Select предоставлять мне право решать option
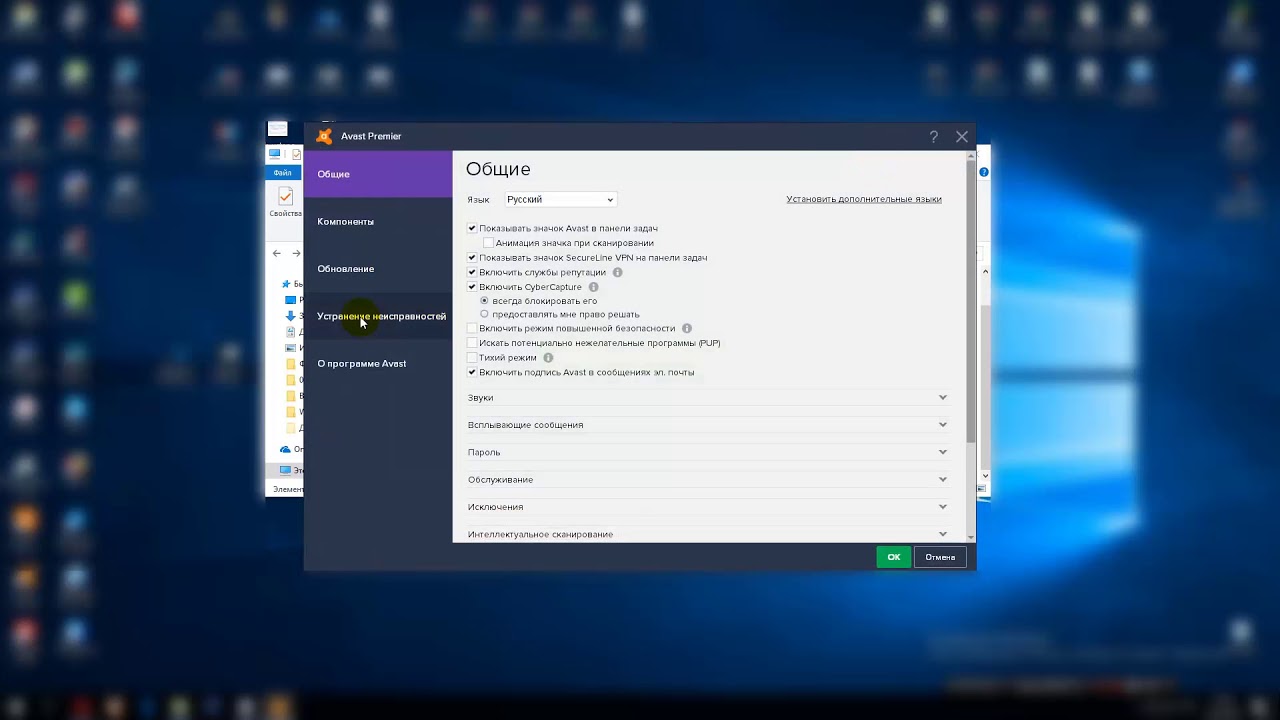This screenshot has height=720, width=1280. click(485, 314)
